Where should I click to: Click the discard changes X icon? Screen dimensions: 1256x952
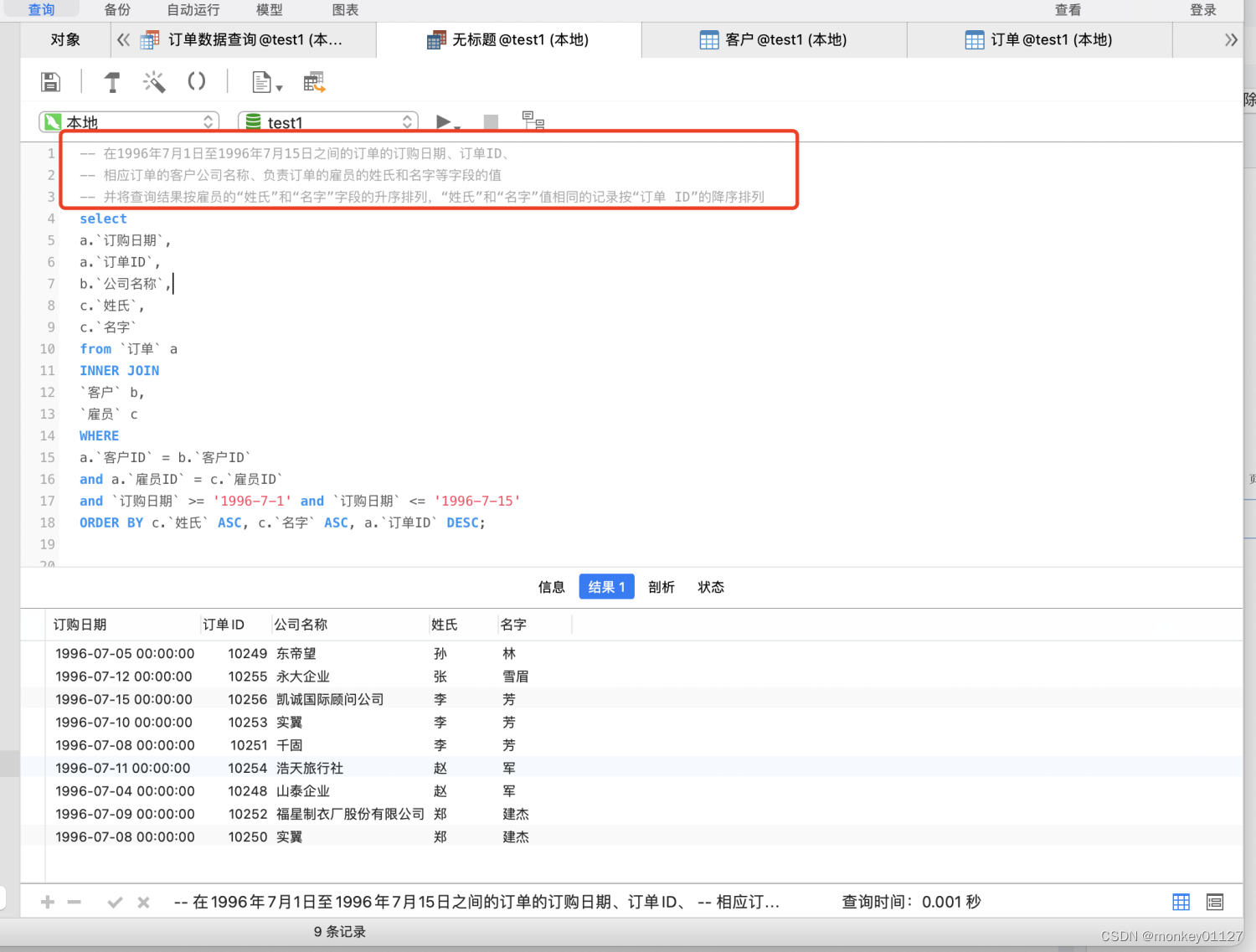click(143, 902)
